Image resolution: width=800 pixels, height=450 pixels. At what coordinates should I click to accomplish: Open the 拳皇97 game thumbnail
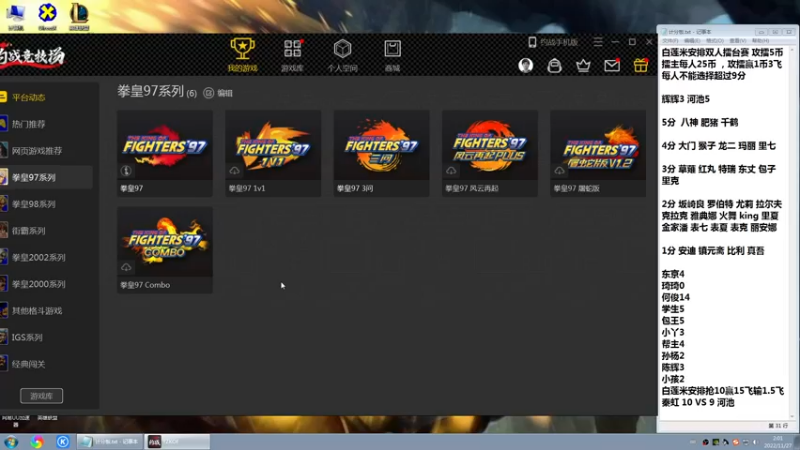coord(165,145)
